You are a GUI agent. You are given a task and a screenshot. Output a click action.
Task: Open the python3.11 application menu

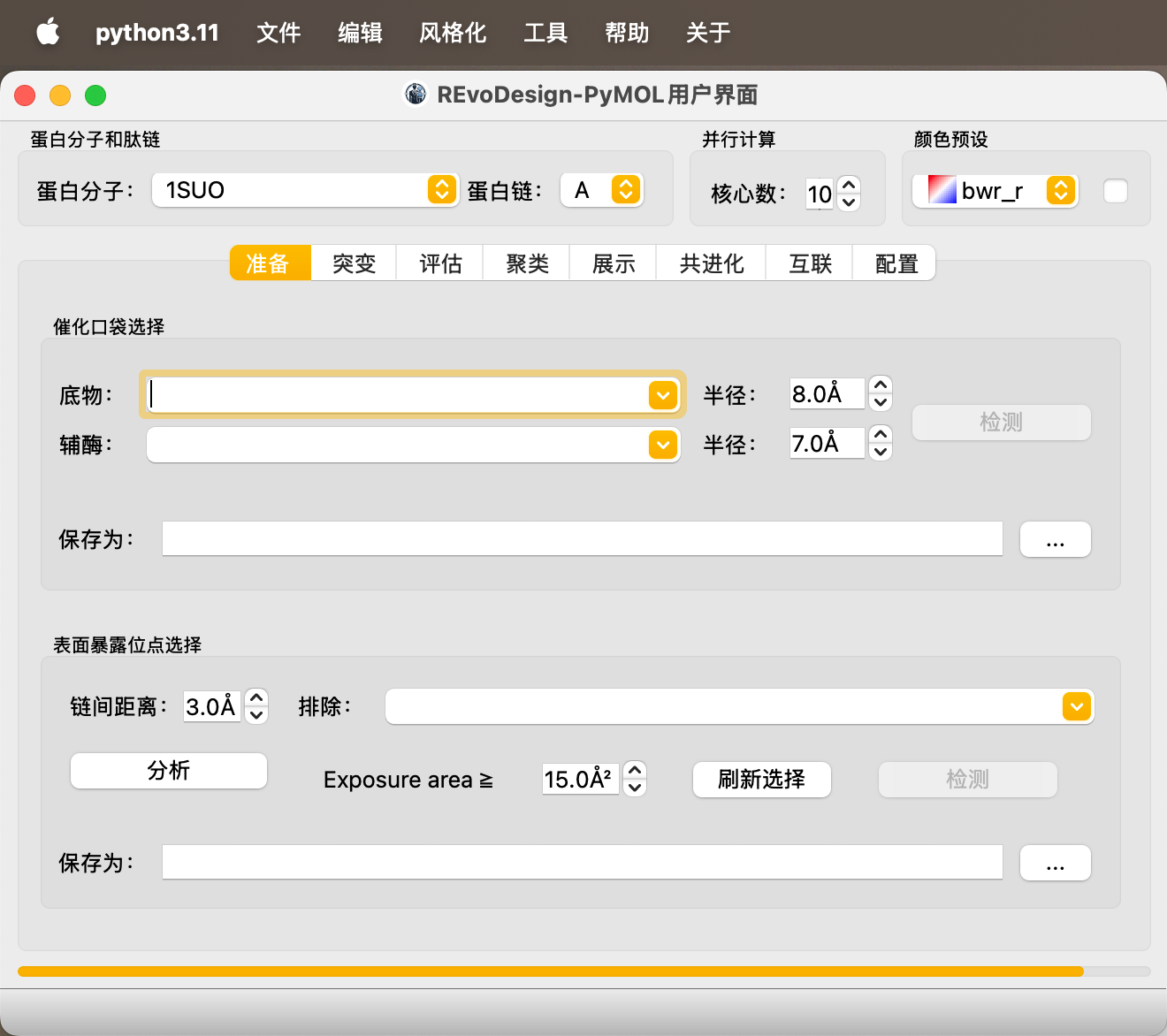tap(157, 33)
